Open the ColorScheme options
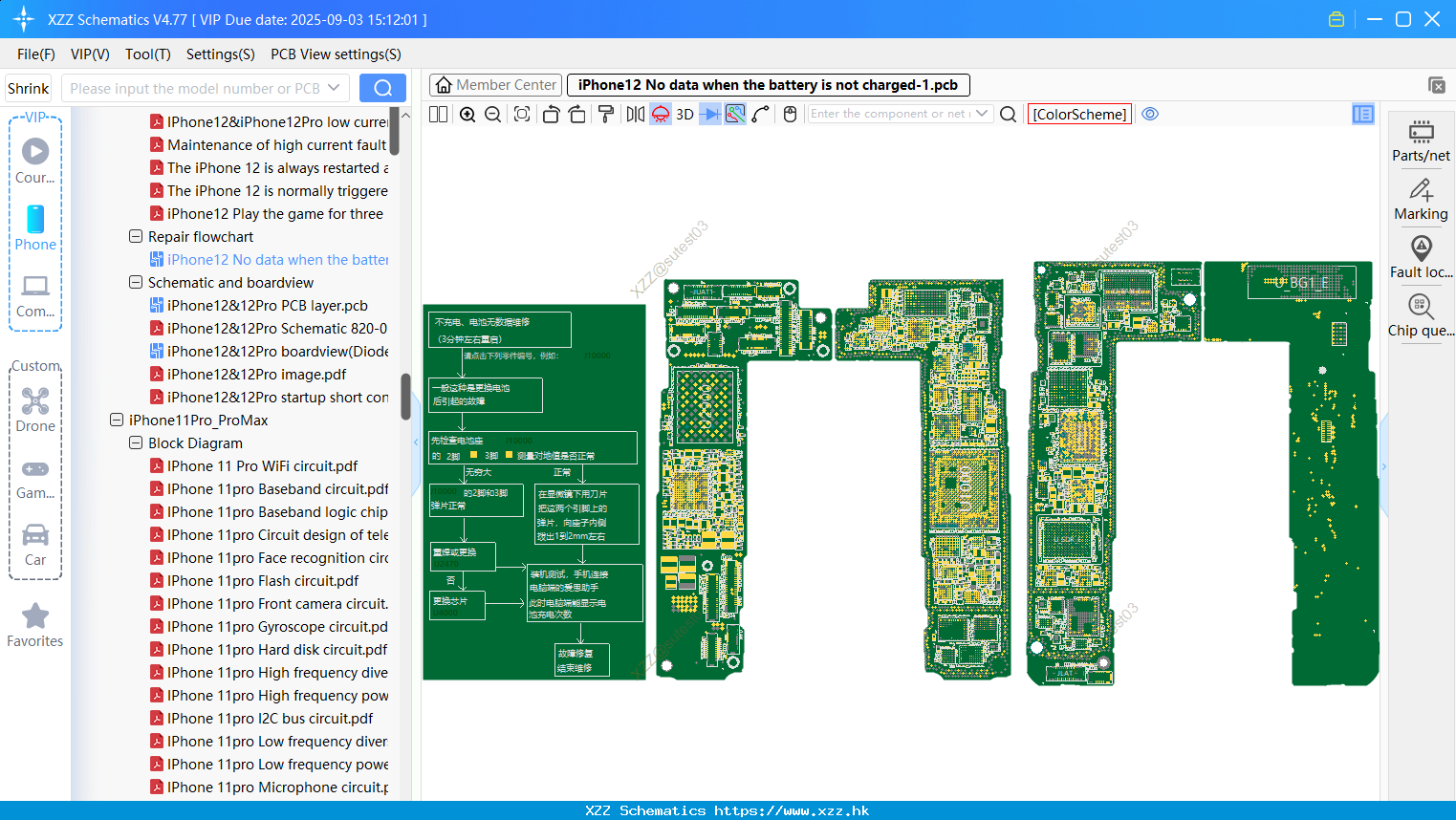This screenshot has width=1456, height=820. point(1079,114)
